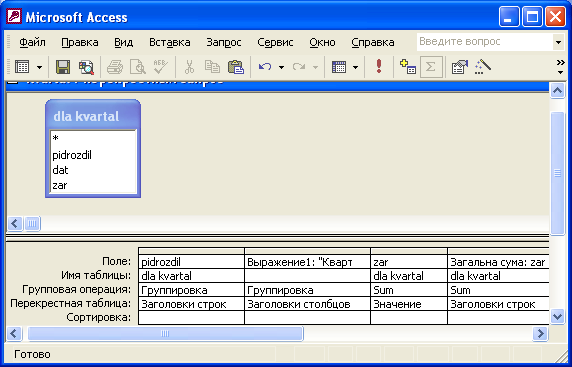The width and height of the screenshot is (572, 367).
Task: Maximize the Microsoft Access window
Action: 532,17
